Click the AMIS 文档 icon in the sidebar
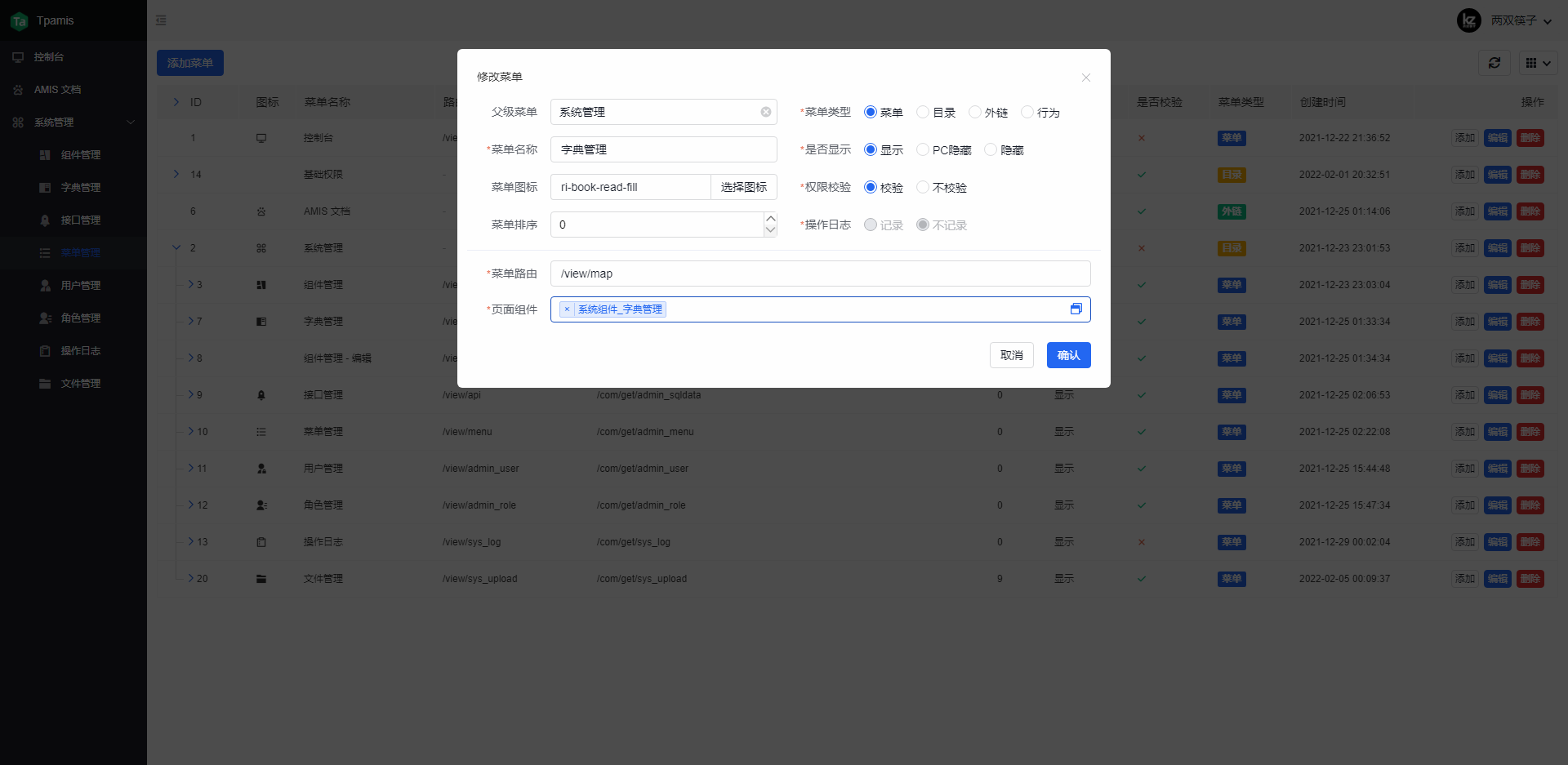This screenshot has height=765, width=1568. (x=18, y=90)
